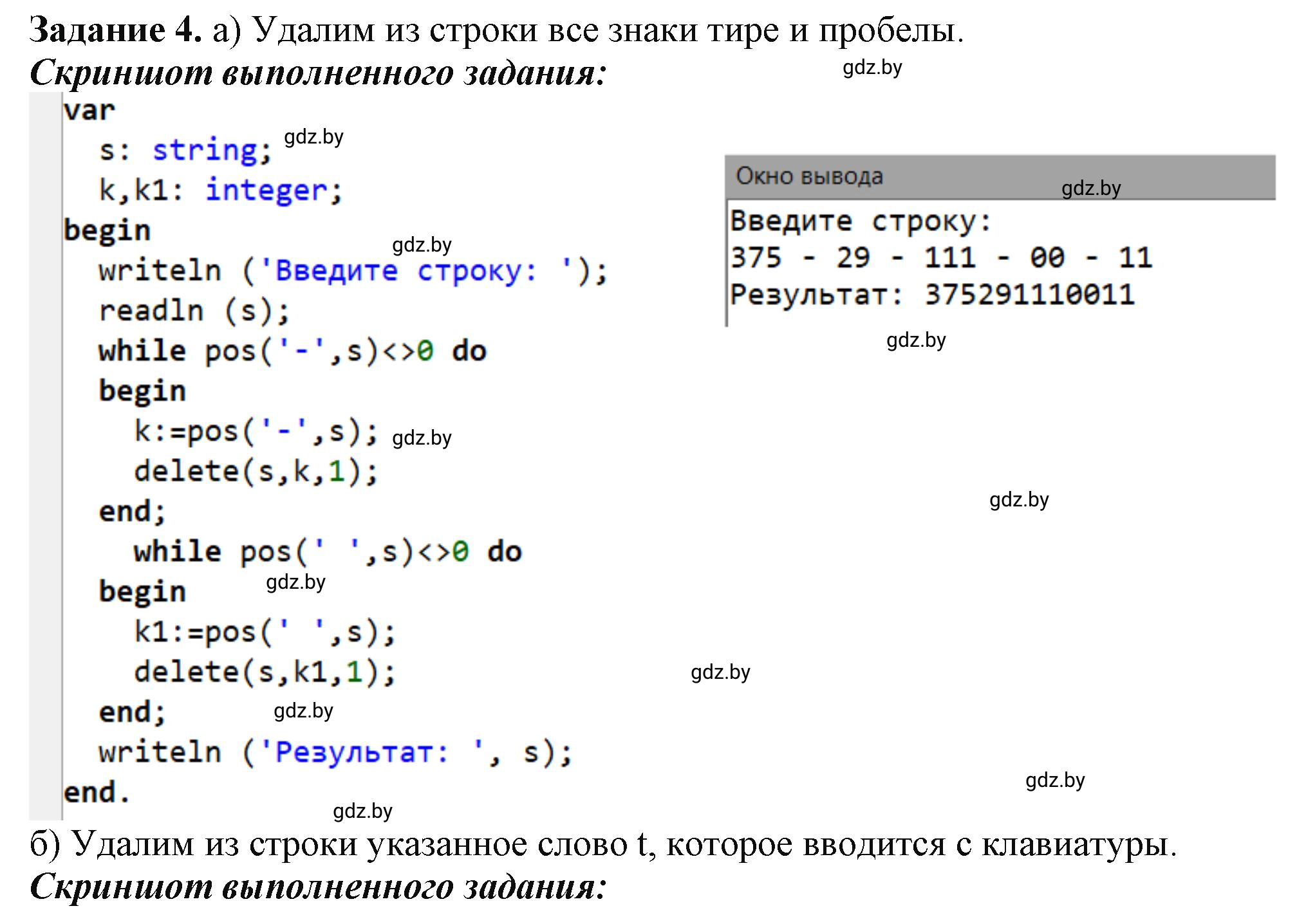
Task: Click the 'k,k1: integer;' declaration line
Action: pos(221,190)
